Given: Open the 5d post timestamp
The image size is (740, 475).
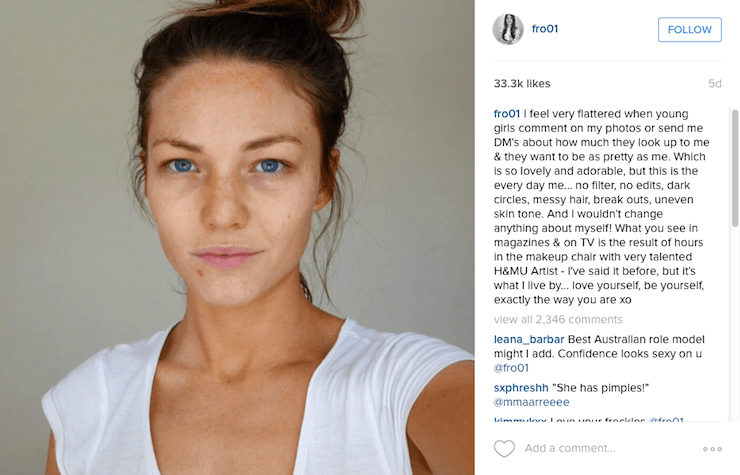Looking at the screenshot, I should click(715, 84).
